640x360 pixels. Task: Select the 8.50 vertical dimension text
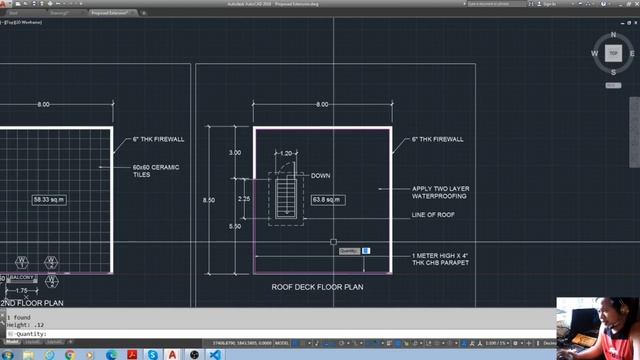[x=209, y=200]
